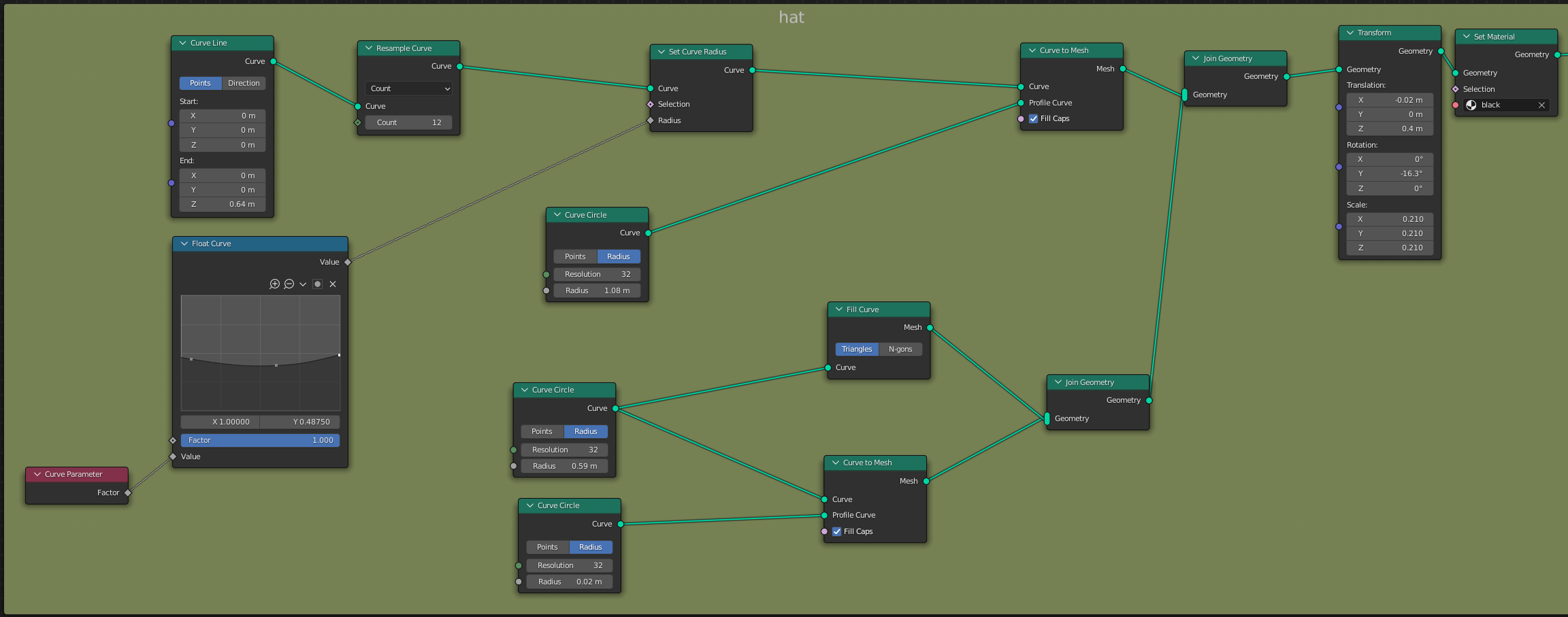This screenshot has width=1568, height=617.
Task: Click the Curve Parameter Factor output socket
Action: 128,493
